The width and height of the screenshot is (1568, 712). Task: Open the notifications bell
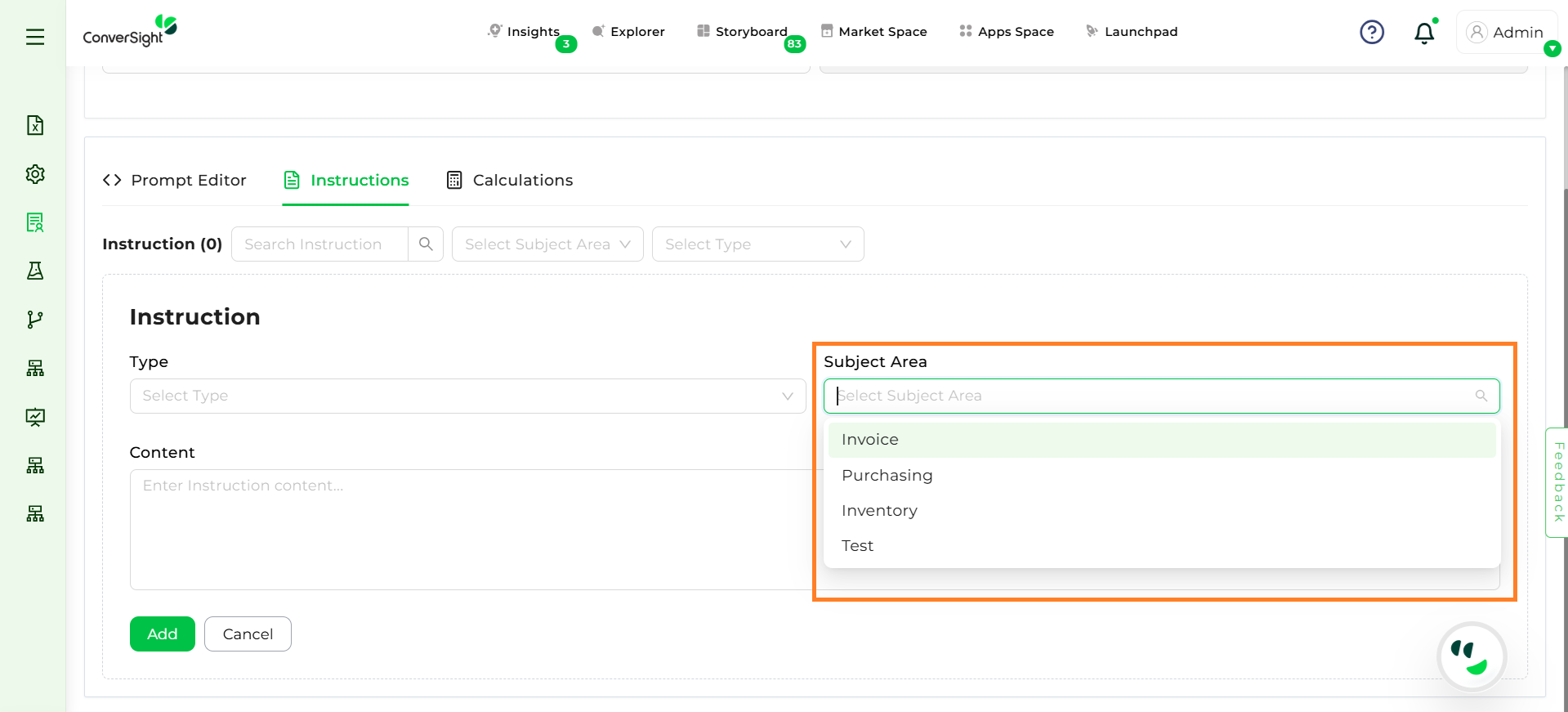(1423, 33)
